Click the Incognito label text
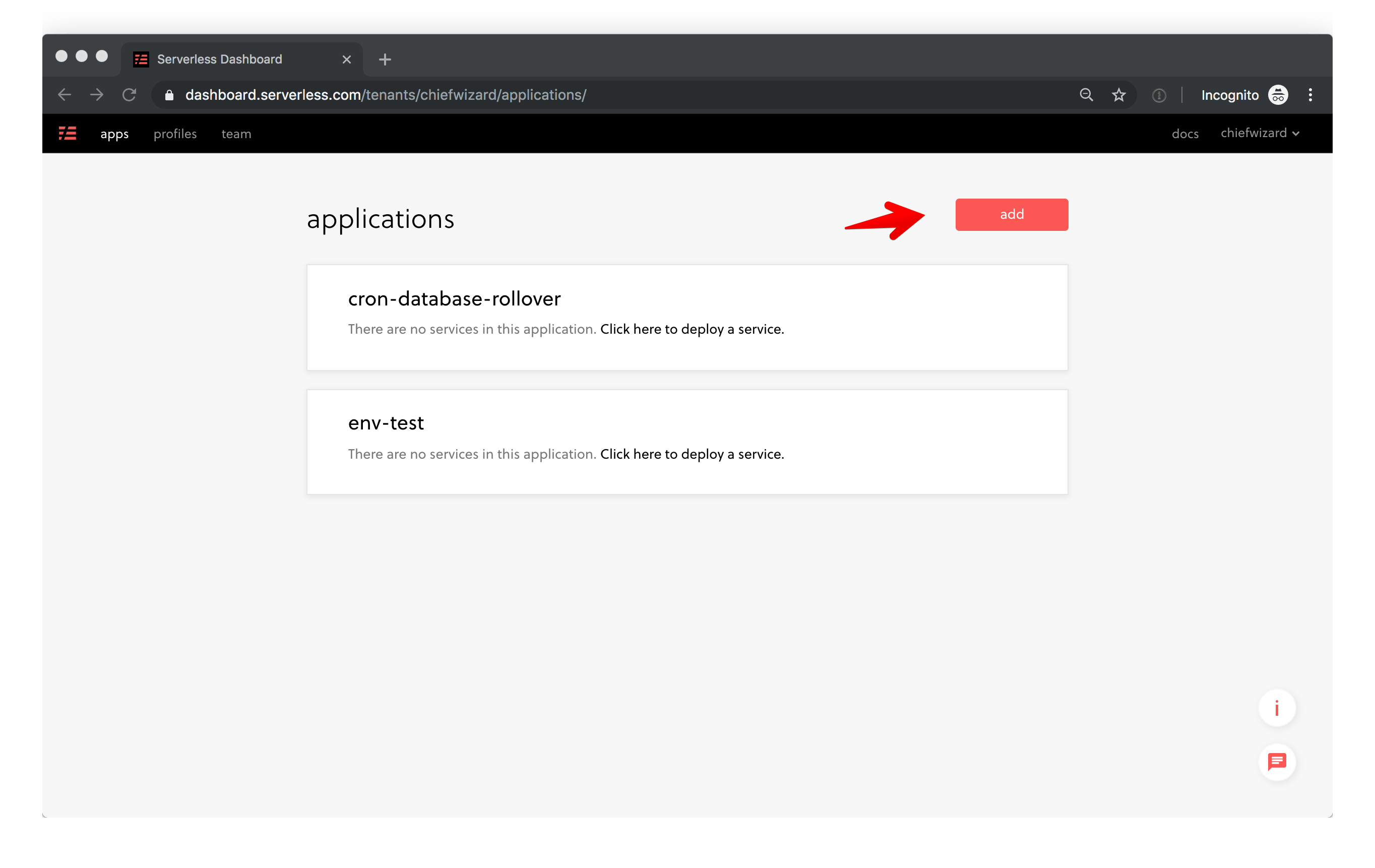 click(1229, 95)
